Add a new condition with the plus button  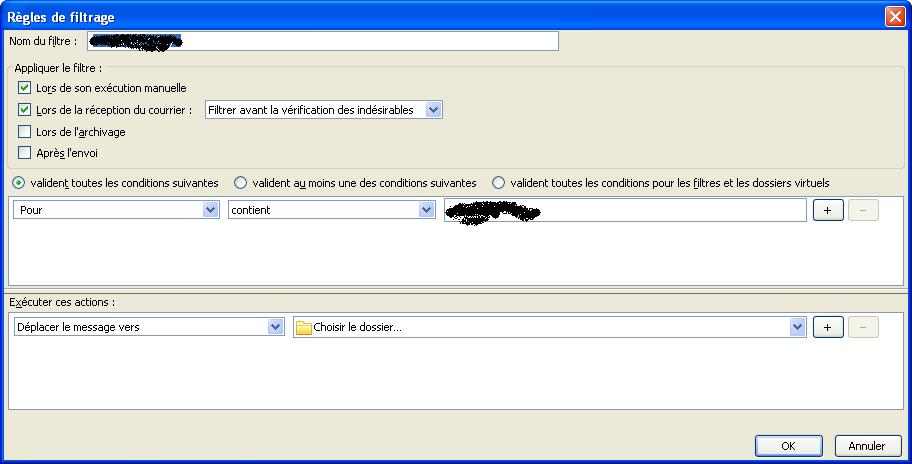coord(827,210)
